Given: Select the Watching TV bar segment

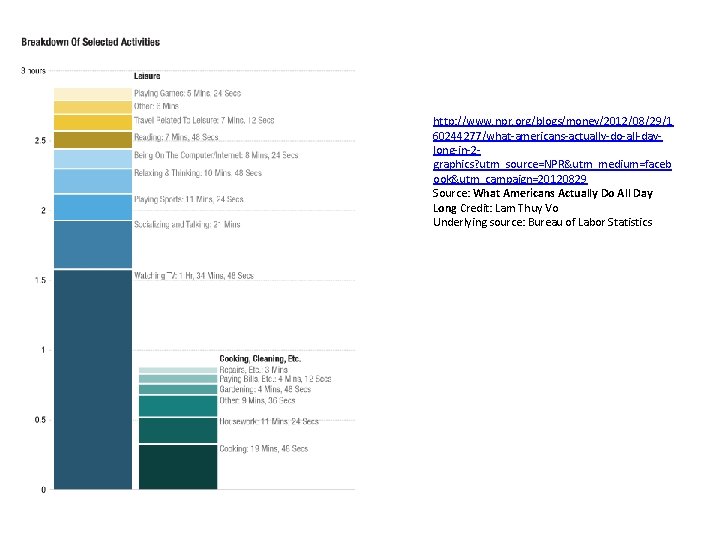Looking at the screenshot, I should tap(93, 380).
